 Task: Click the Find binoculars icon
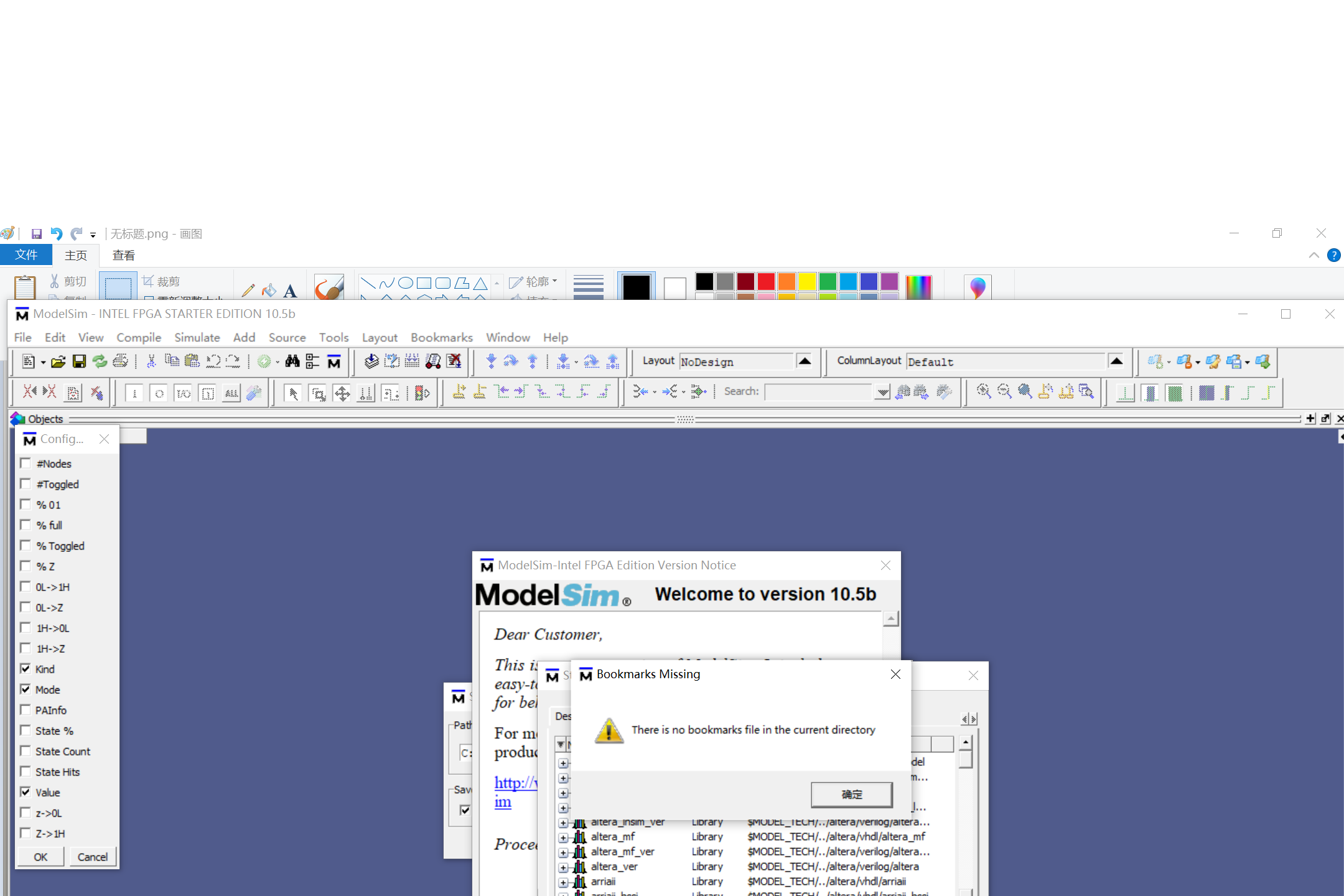click(292, 362)
